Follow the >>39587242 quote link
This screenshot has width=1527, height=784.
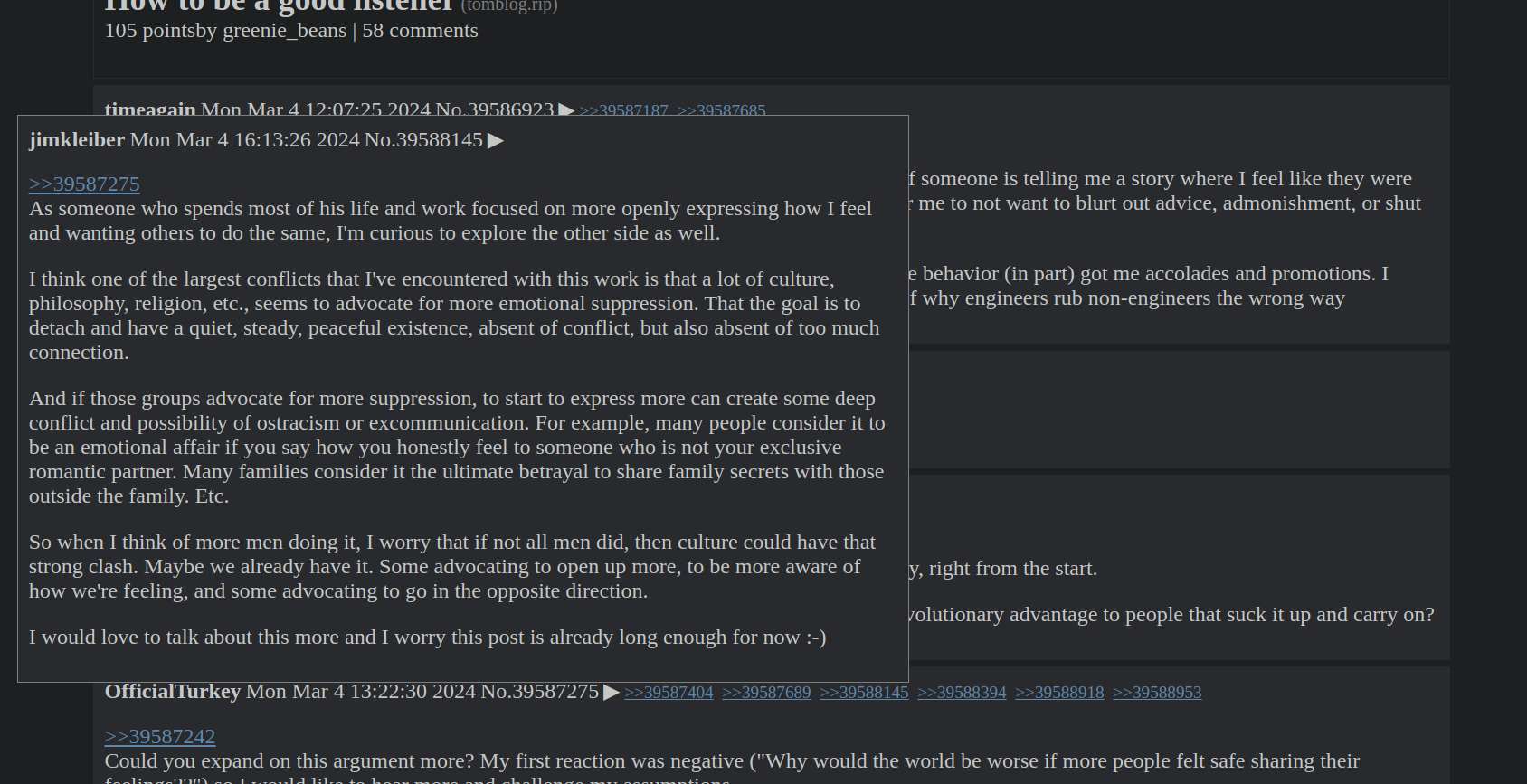click(160, 736)
